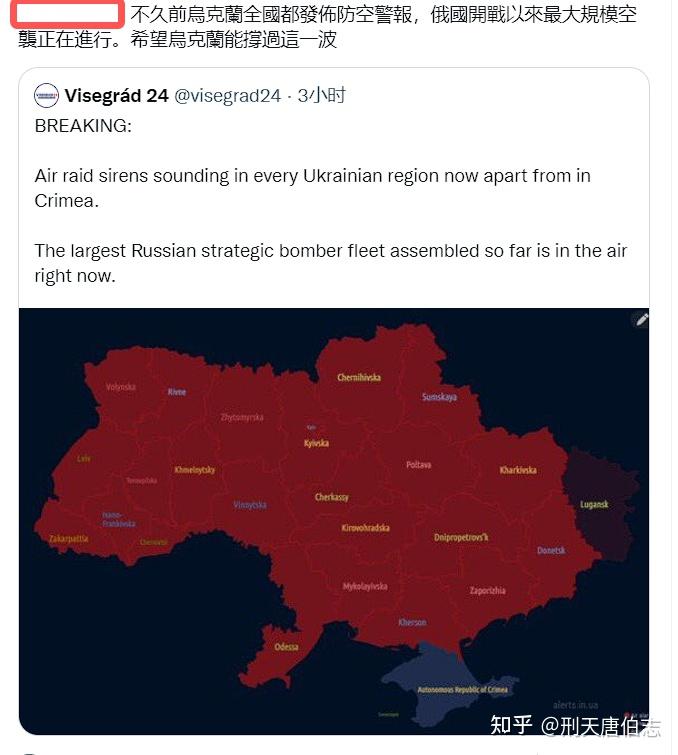Click the Visegrád 24 profile avatar
The image size is (678, 755).
(46, 96)
